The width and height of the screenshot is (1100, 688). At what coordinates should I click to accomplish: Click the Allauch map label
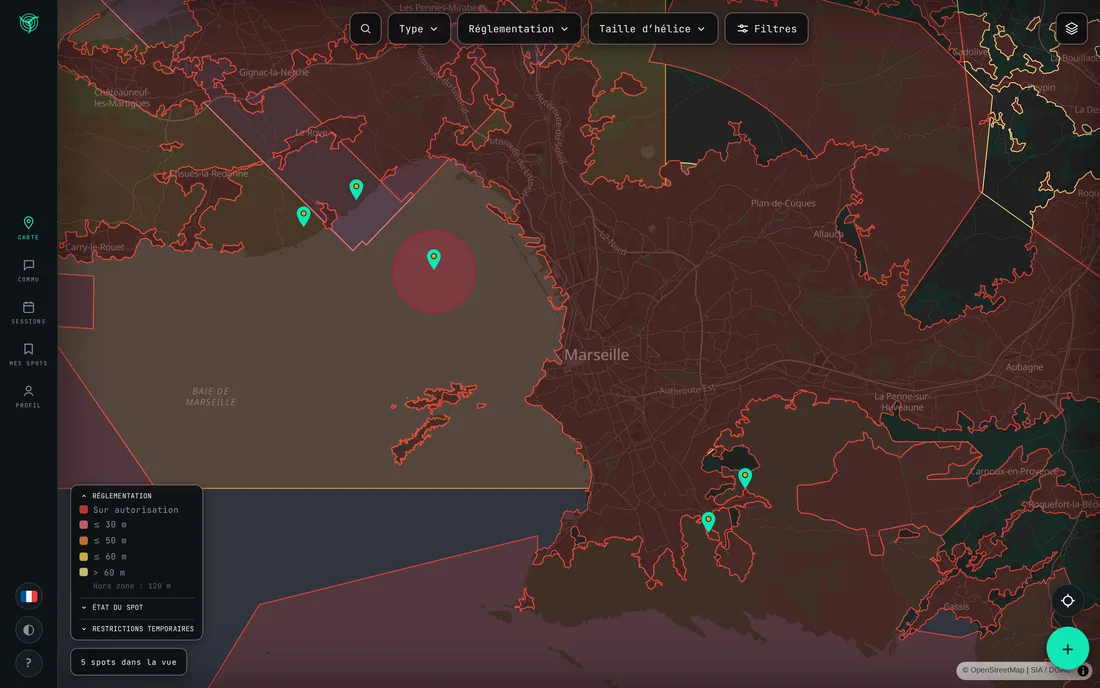[828, 234]
